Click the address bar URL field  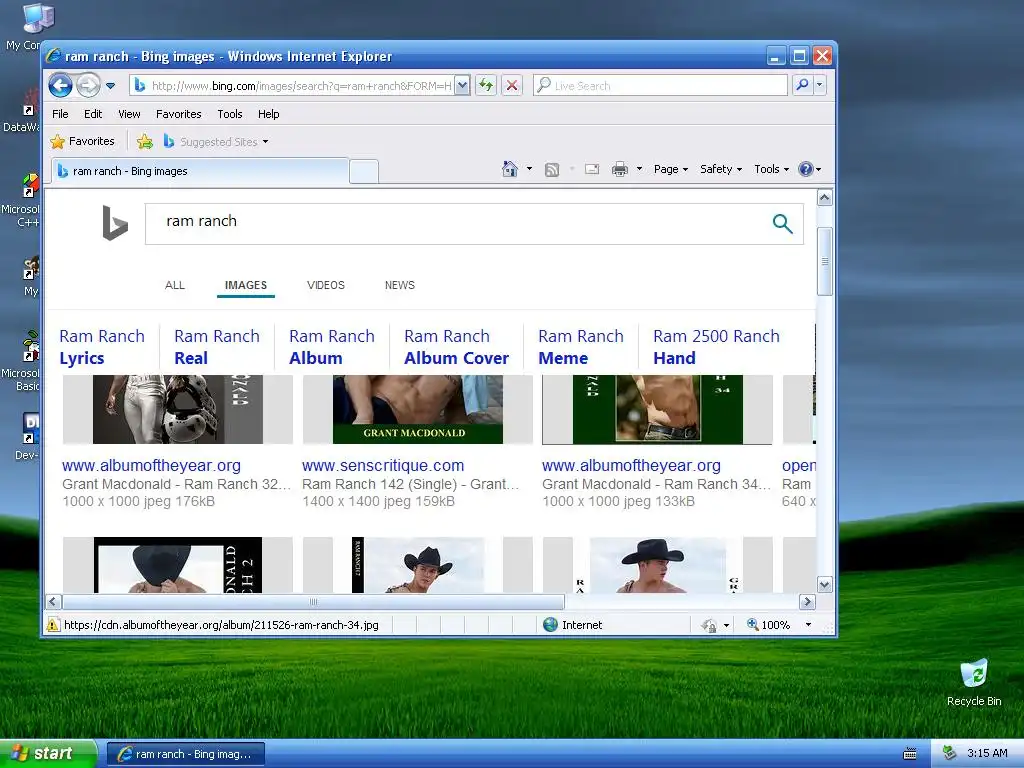(x=292, y=86)
